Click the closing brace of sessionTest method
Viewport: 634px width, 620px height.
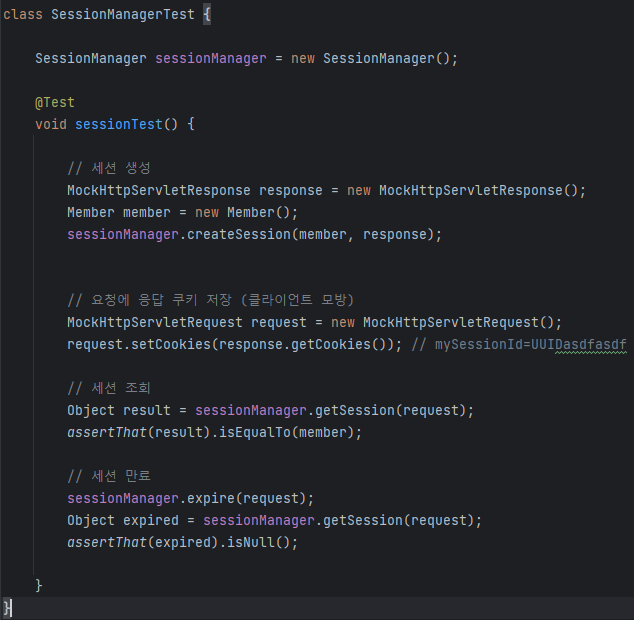coord(39,586)
